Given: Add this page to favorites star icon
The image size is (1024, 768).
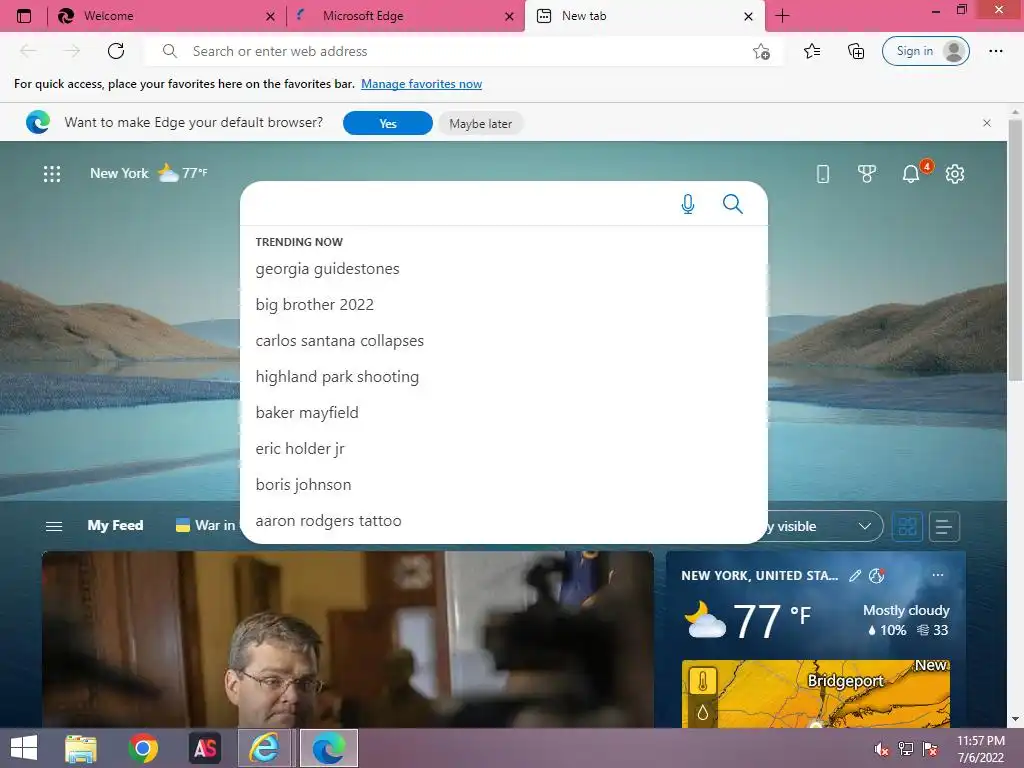Looking at the screenshot, I should 761,51.
